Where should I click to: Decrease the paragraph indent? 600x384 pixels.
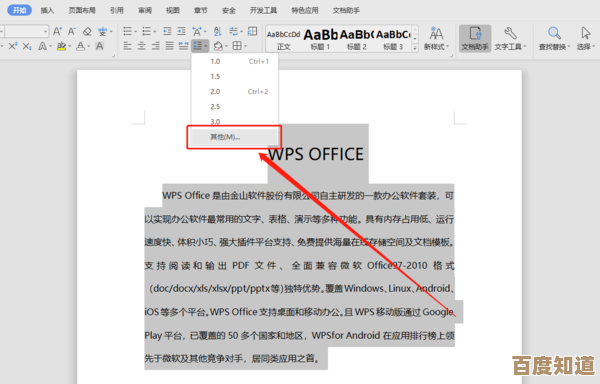click(167, 31)
